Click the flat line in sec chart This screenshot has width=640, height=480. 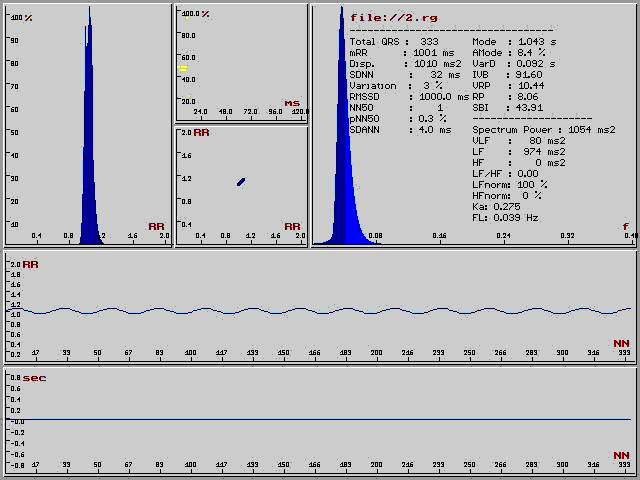pos(320,419)
